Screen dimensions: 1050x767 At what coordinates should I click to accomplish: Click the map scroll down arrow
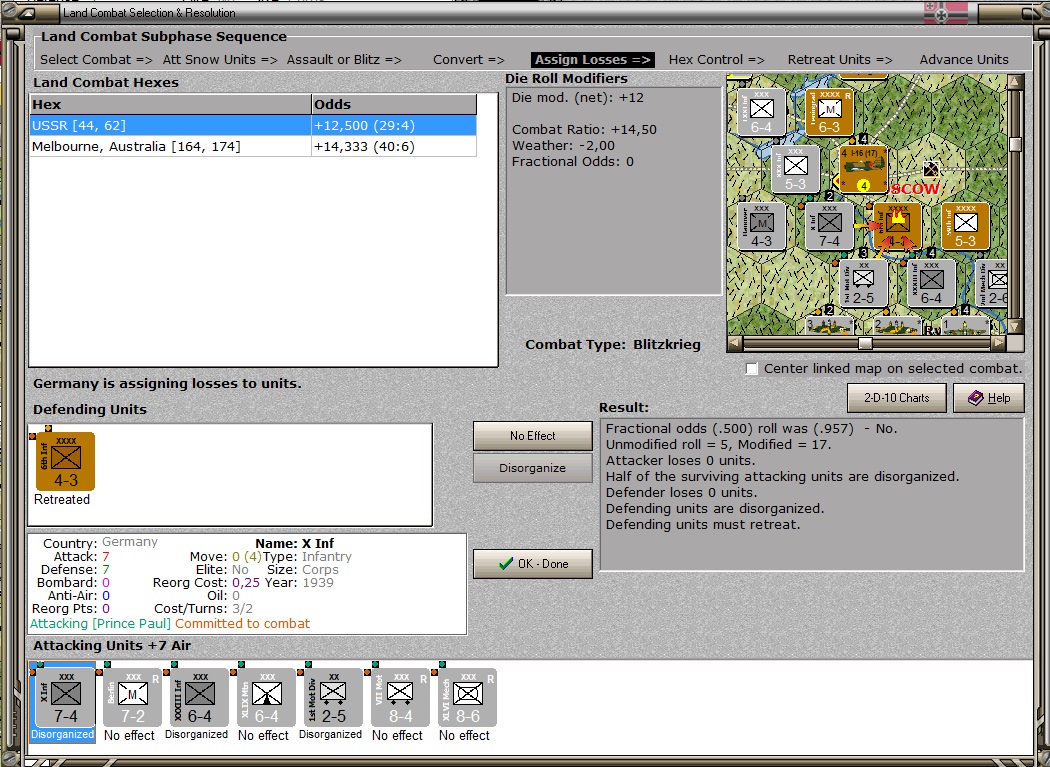tap(1015, 327)
